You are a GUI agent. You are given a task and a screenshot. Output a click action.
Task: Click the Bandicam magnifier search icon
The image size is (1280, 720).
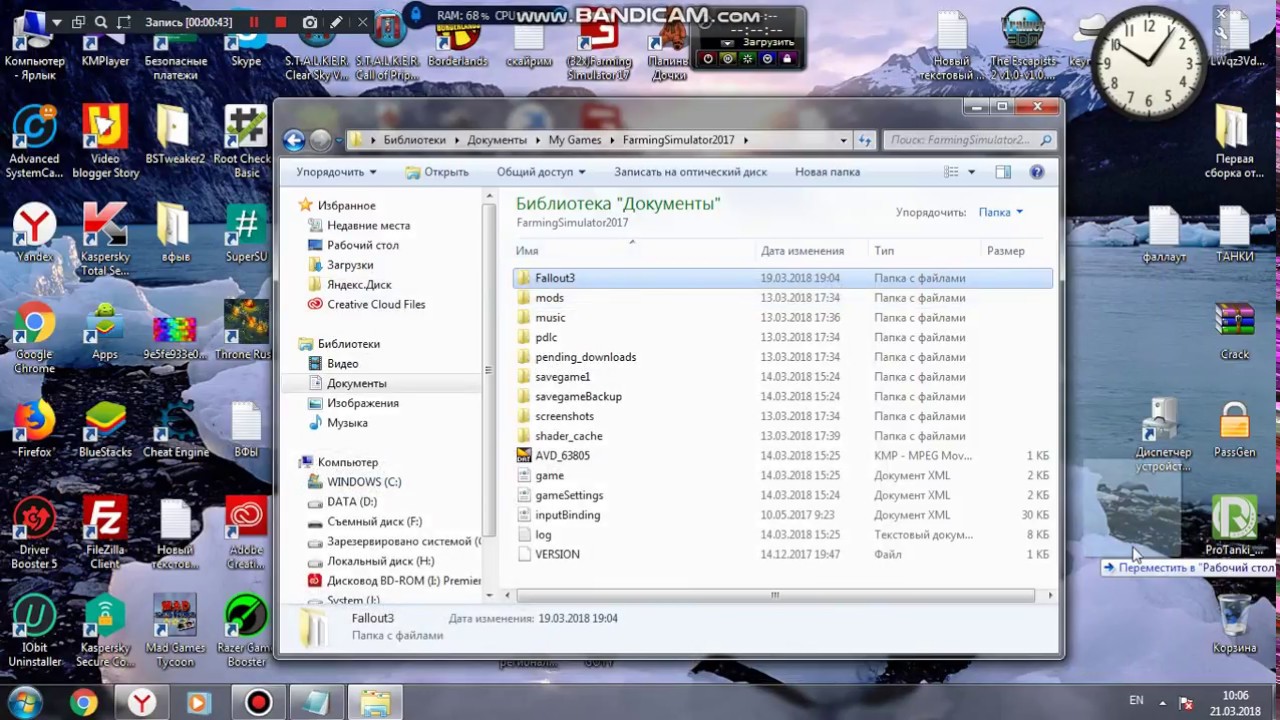pyautogui.click(x=101, y=22)
